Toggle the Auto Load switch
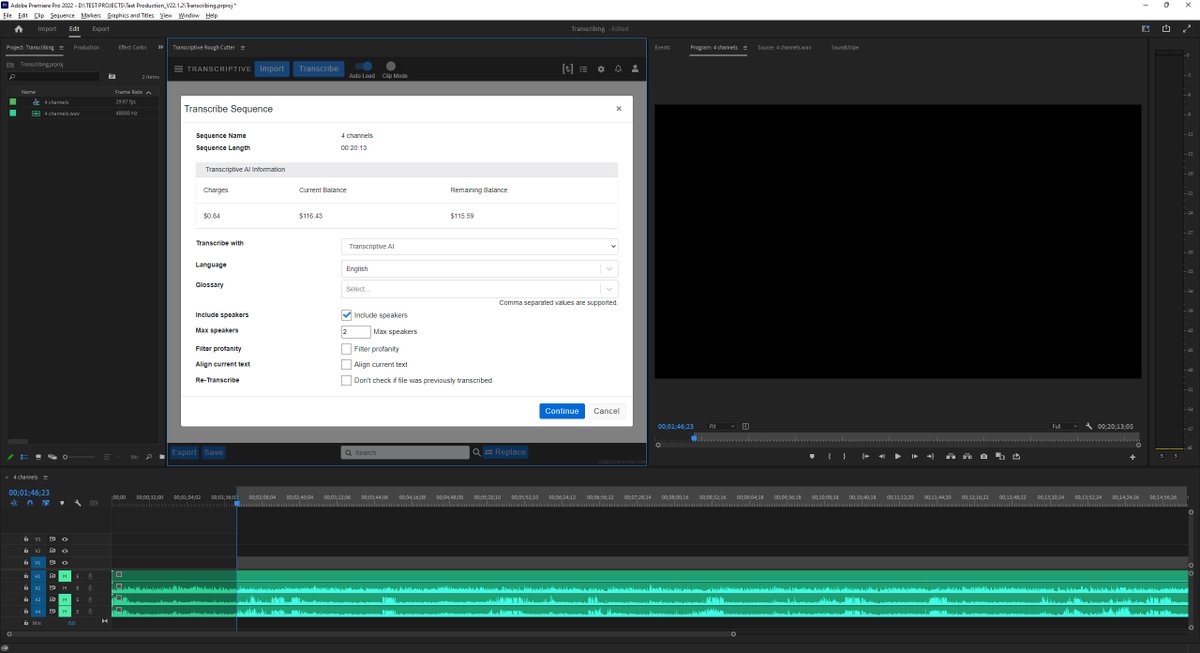This screenshot has height=653, width=1200. (x=363, y=66)
